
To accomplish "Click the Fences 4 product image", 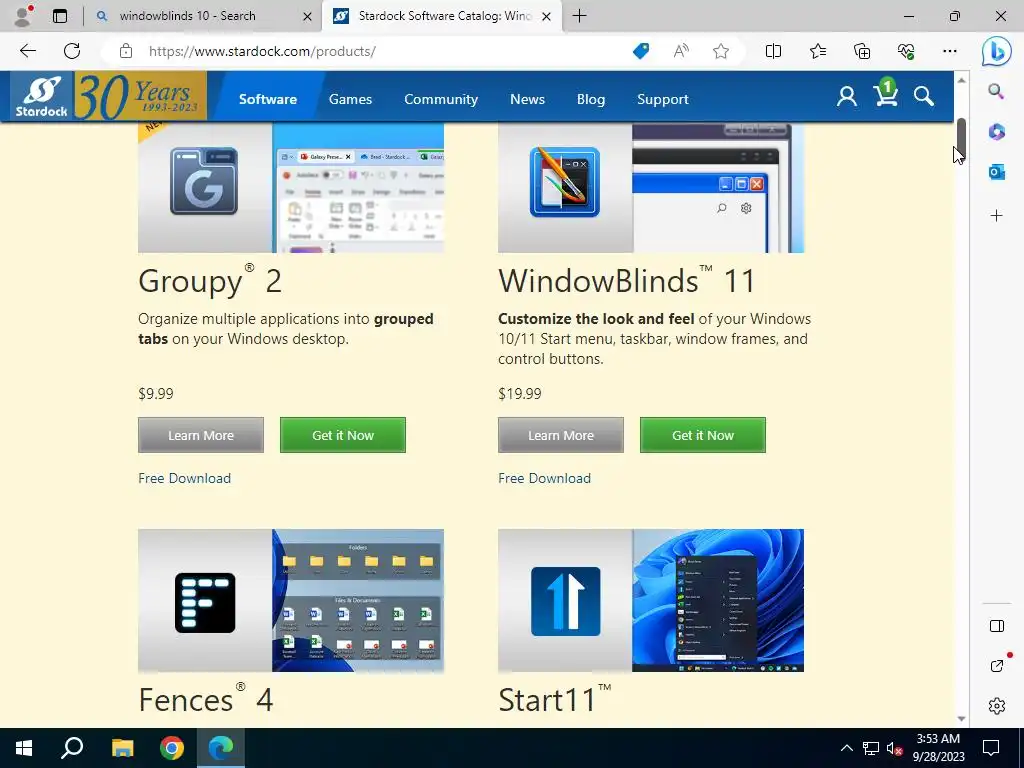I will [x=291, y=600].
